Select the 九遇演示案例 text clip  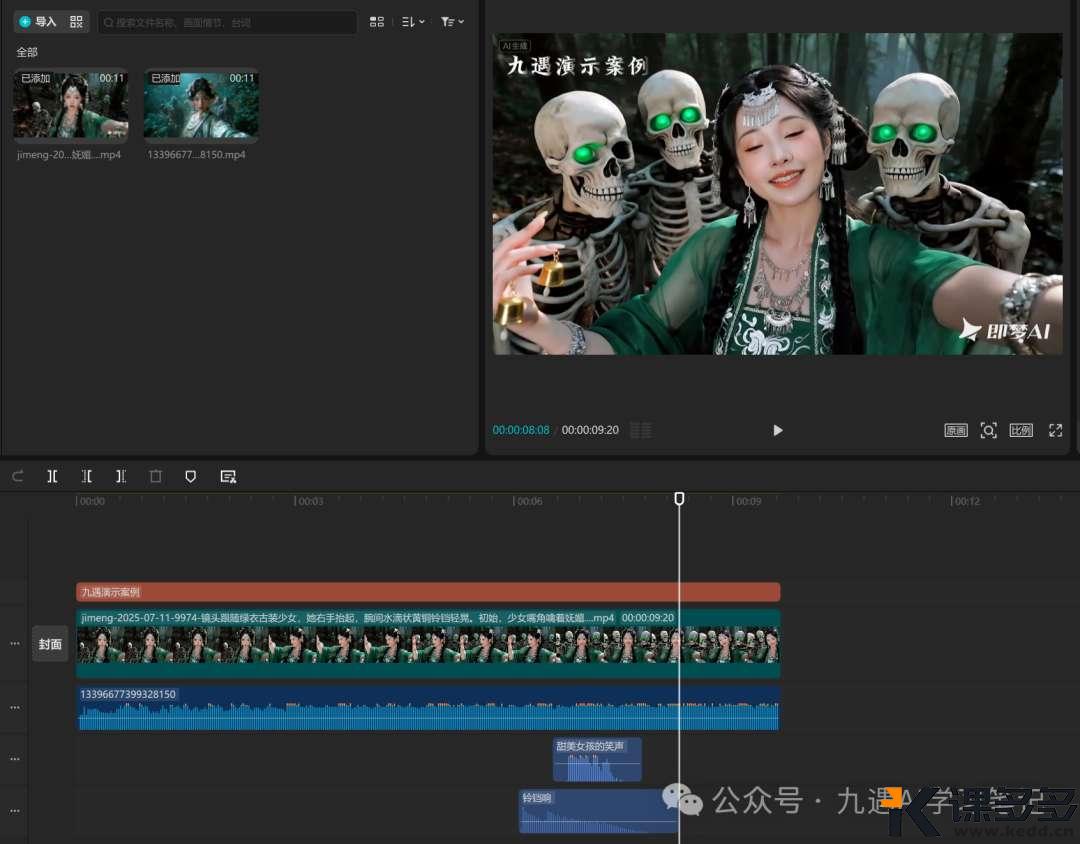428,592
